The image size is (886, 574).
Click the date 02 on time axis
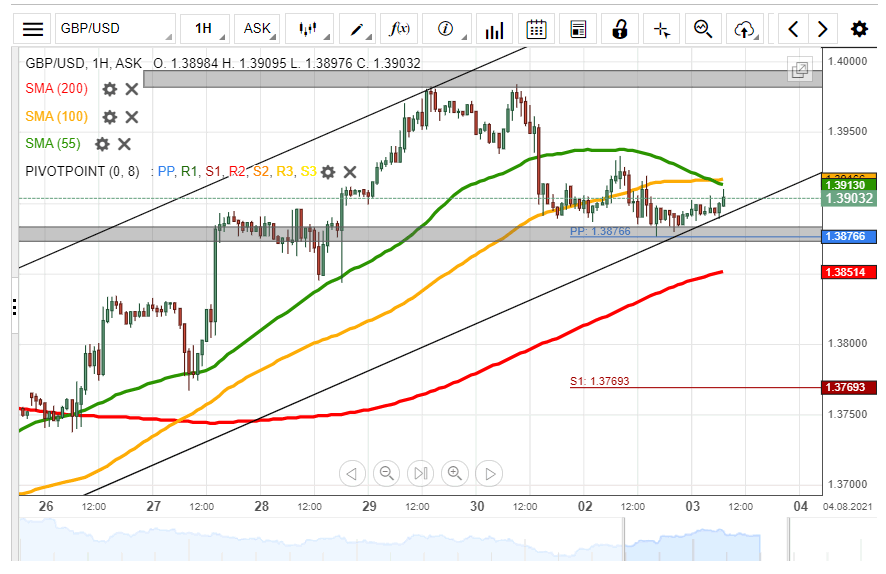point(585,506)
